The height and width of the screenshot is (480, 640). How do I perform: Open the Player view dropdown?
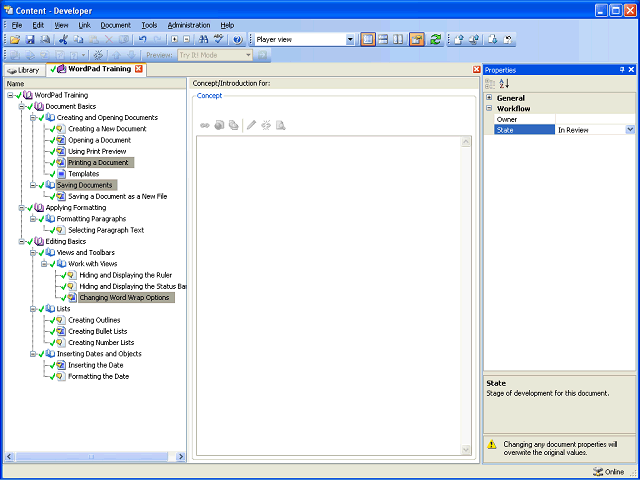[x=350, y=40]
